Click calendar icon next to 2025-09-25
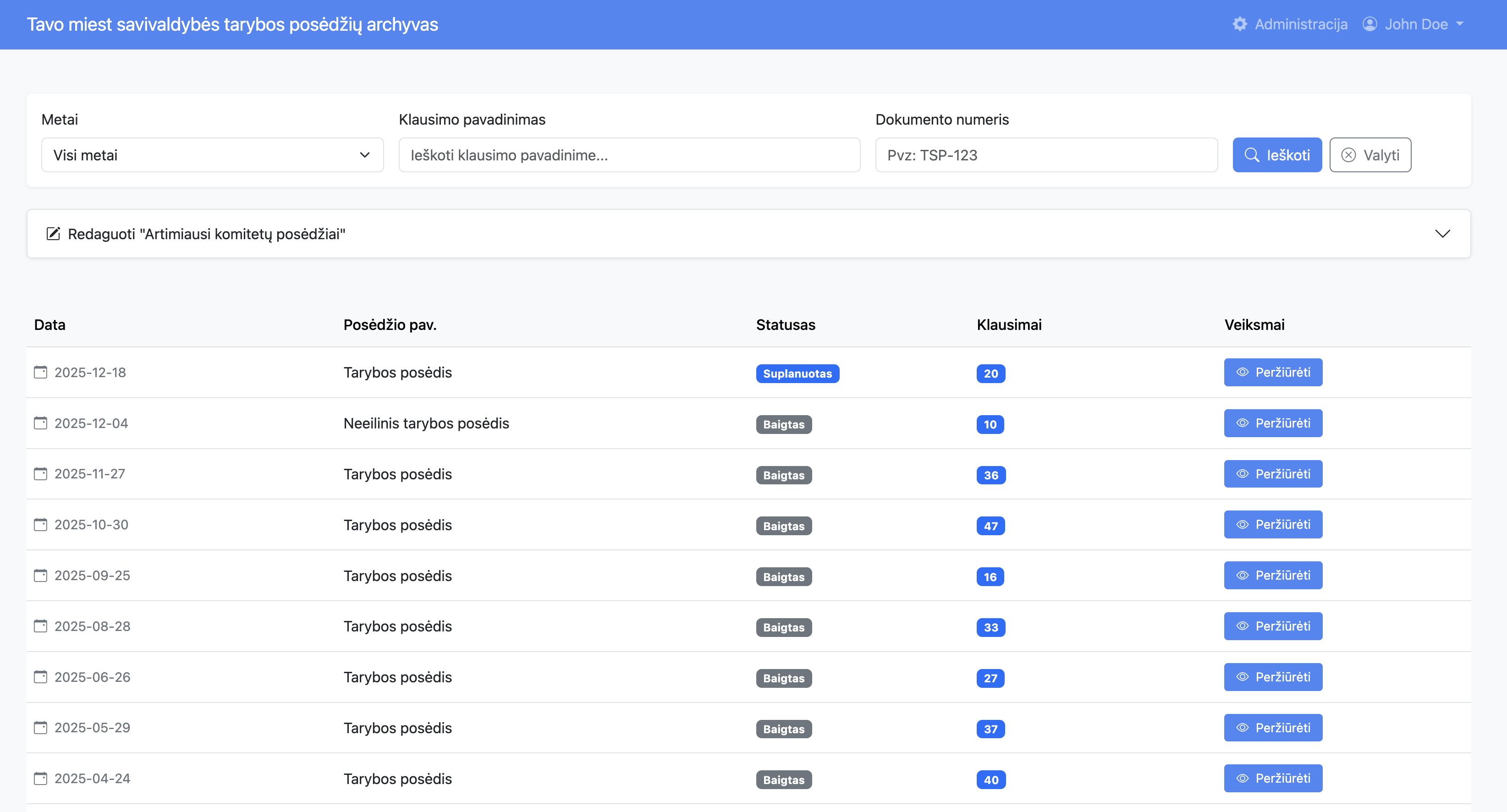Image resolution: width=1507 pixels, height=812 pixels. (40, 576)
